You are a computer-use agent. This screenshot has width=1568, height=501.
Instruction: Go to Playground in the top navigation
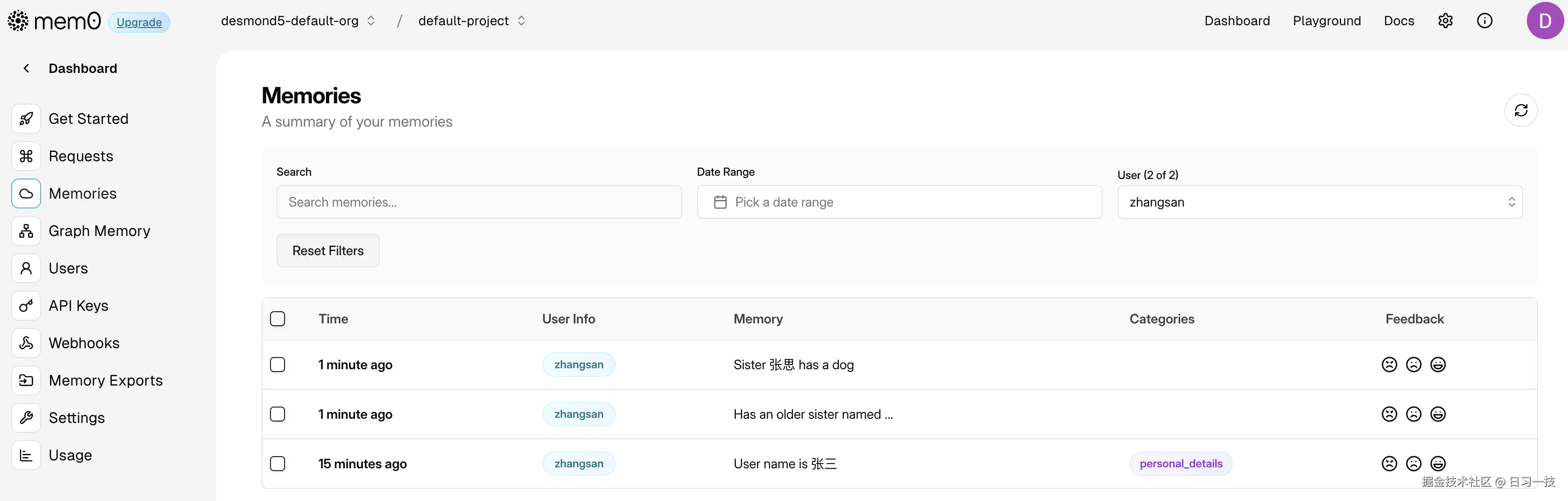[1326, 21]
